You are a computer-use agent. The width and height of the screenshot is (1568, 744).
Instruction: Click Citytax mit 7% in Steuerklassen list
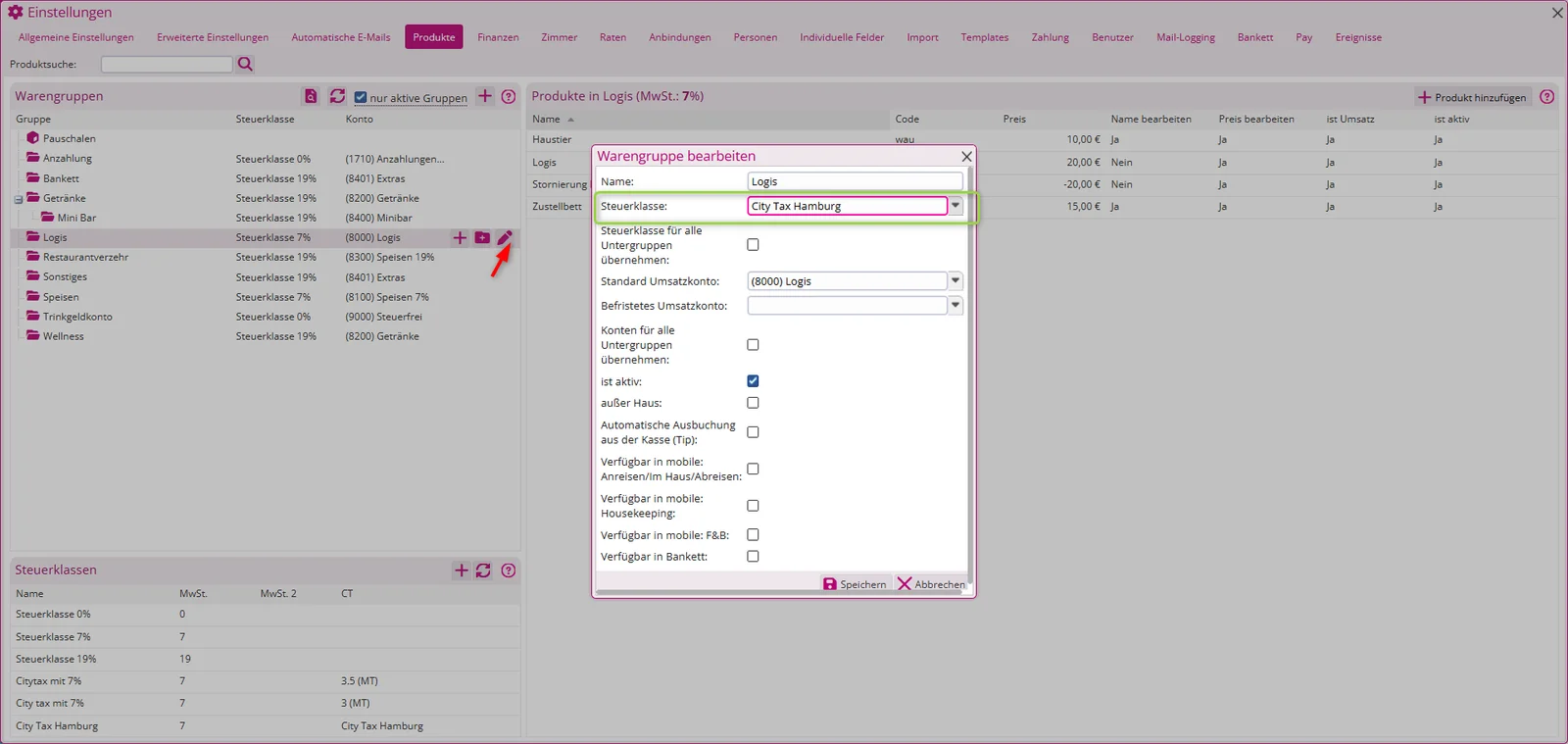pos(49,681)
